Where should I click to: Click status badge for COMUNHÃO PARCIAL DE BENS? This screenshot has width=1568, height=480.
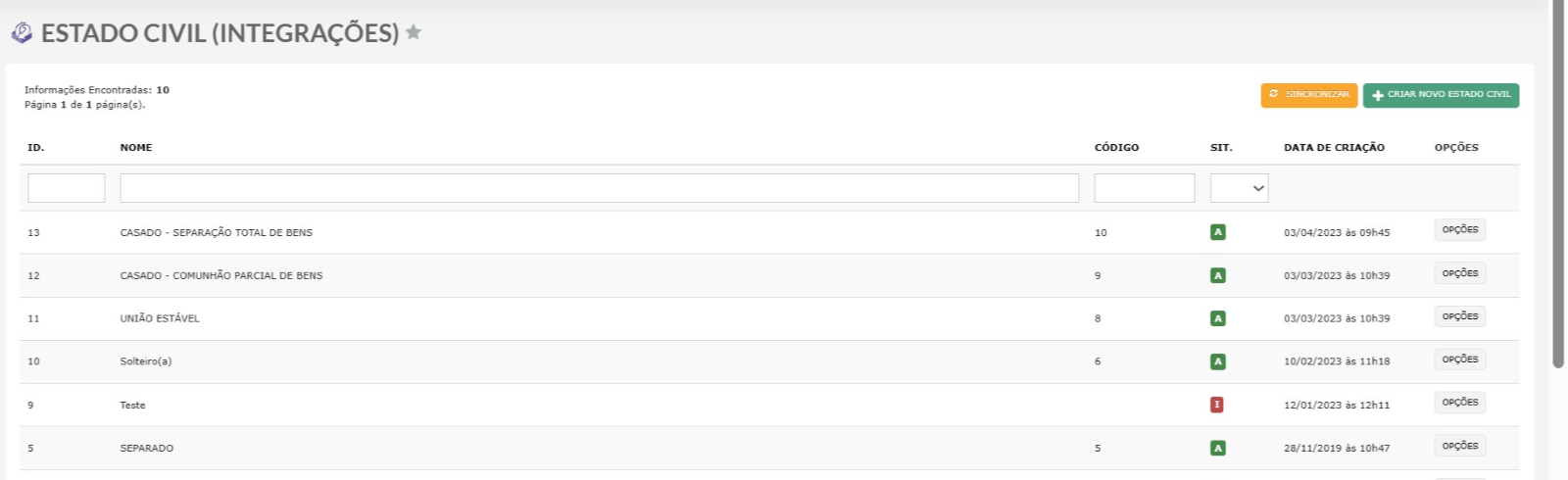pyautogui.click(x=1218, y=275)
